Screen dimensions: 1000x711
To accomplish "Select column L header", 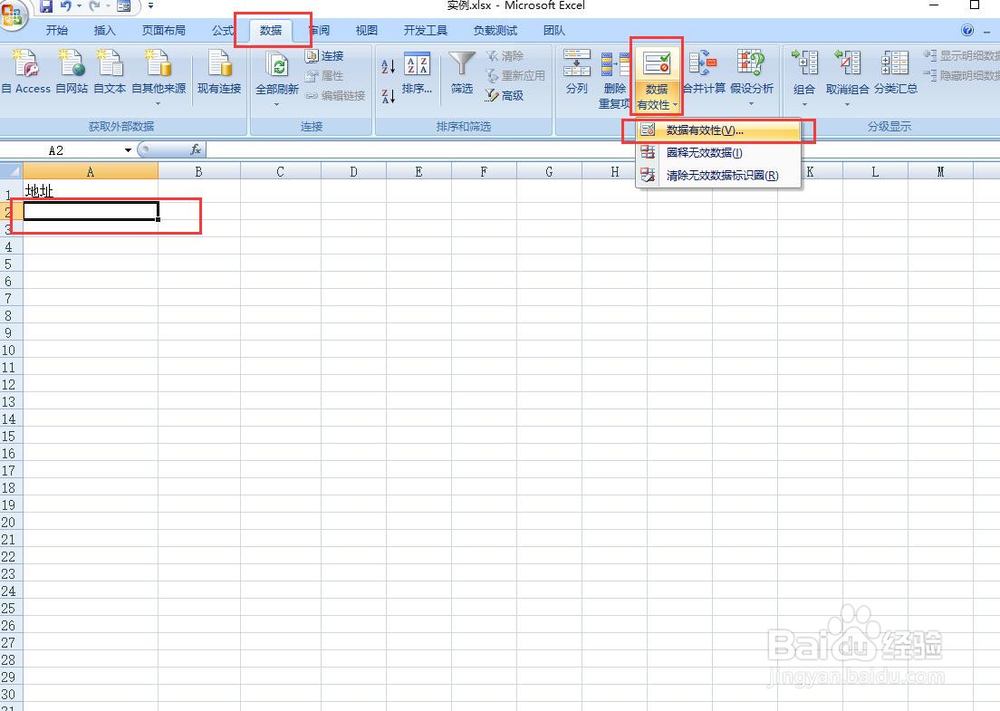I will [x=875, y=172].
